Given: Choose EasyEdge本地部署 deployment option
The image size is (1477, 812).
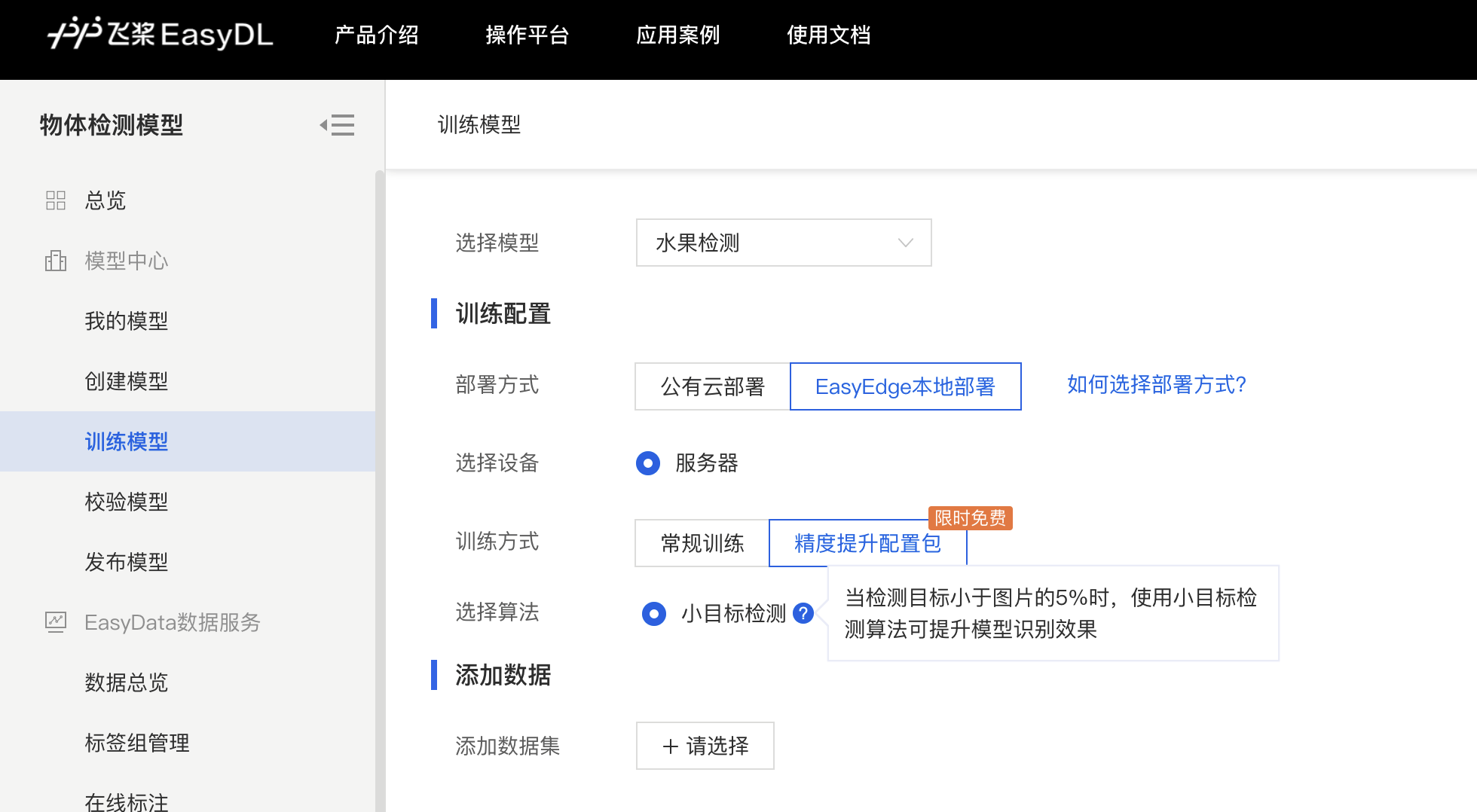Looking at the screenshot, I should pyautogui.click(x=906, y=386).
